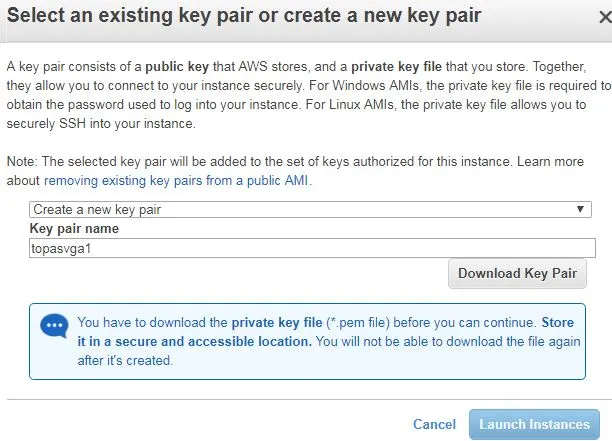Click the blue speech bubble info icon

(54, 325)
